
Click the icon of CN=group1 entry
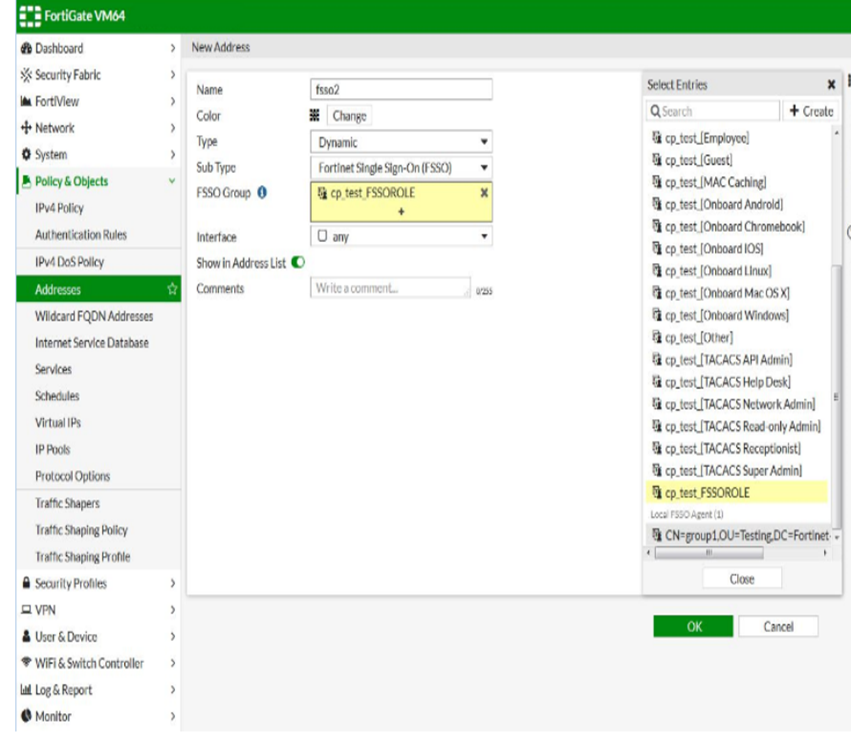657,535
